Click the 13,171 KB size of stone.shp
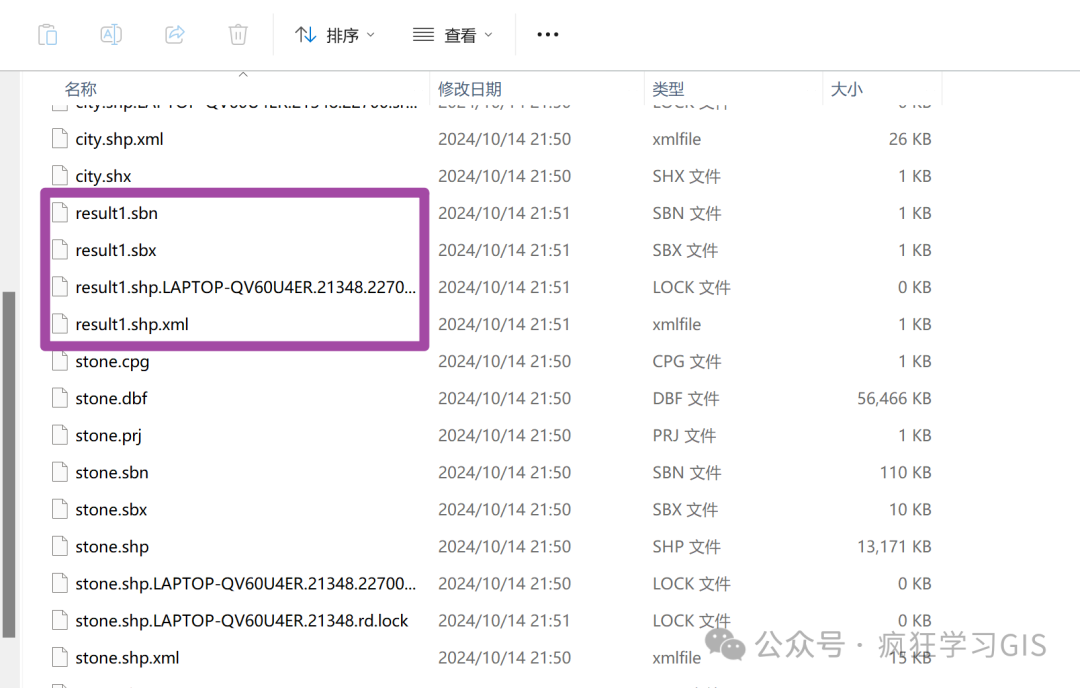The width and height of the screenshot is (1080, 688). click(894, 547)
